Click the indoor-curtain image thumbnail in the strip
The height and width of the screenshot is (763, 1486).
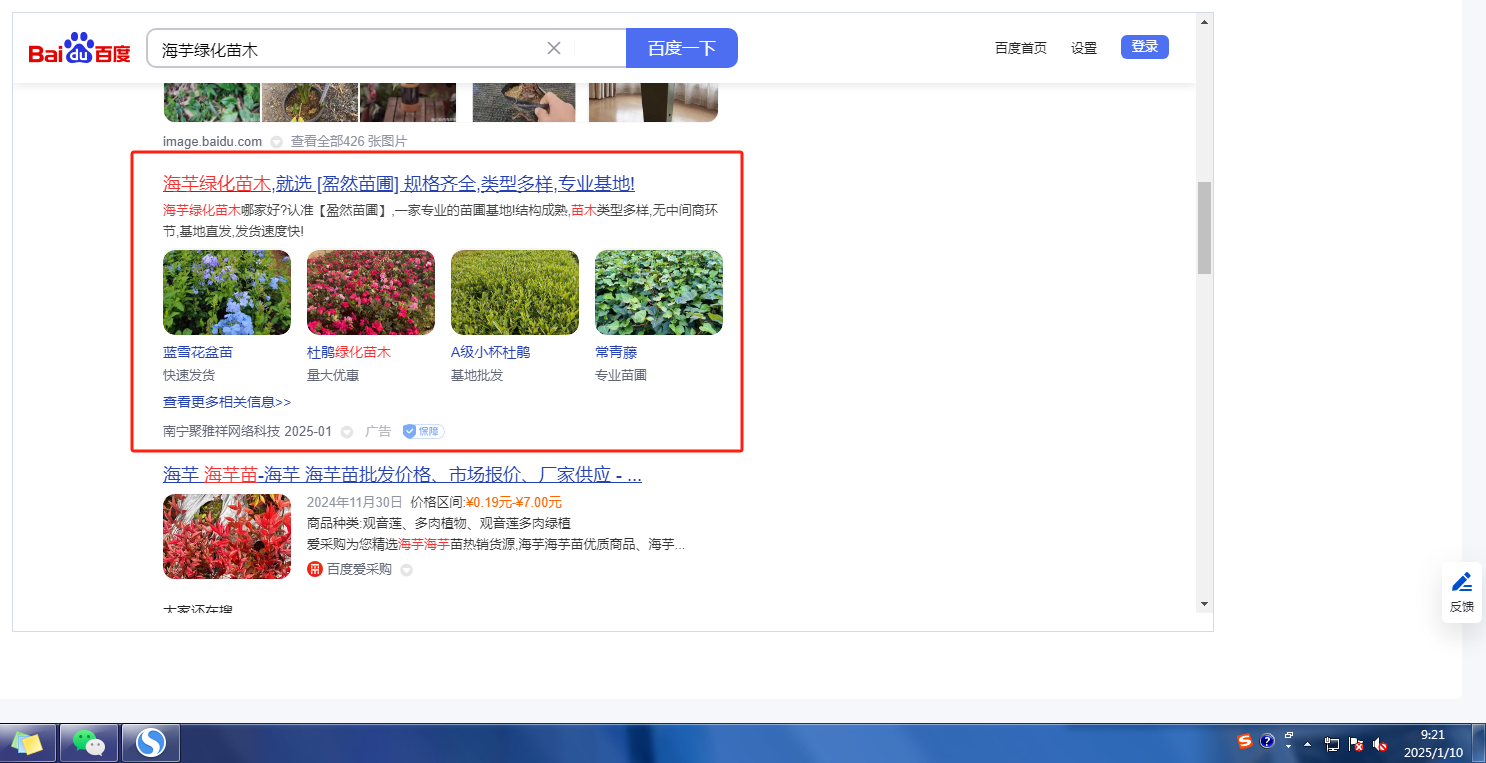[x=653, y=103]
